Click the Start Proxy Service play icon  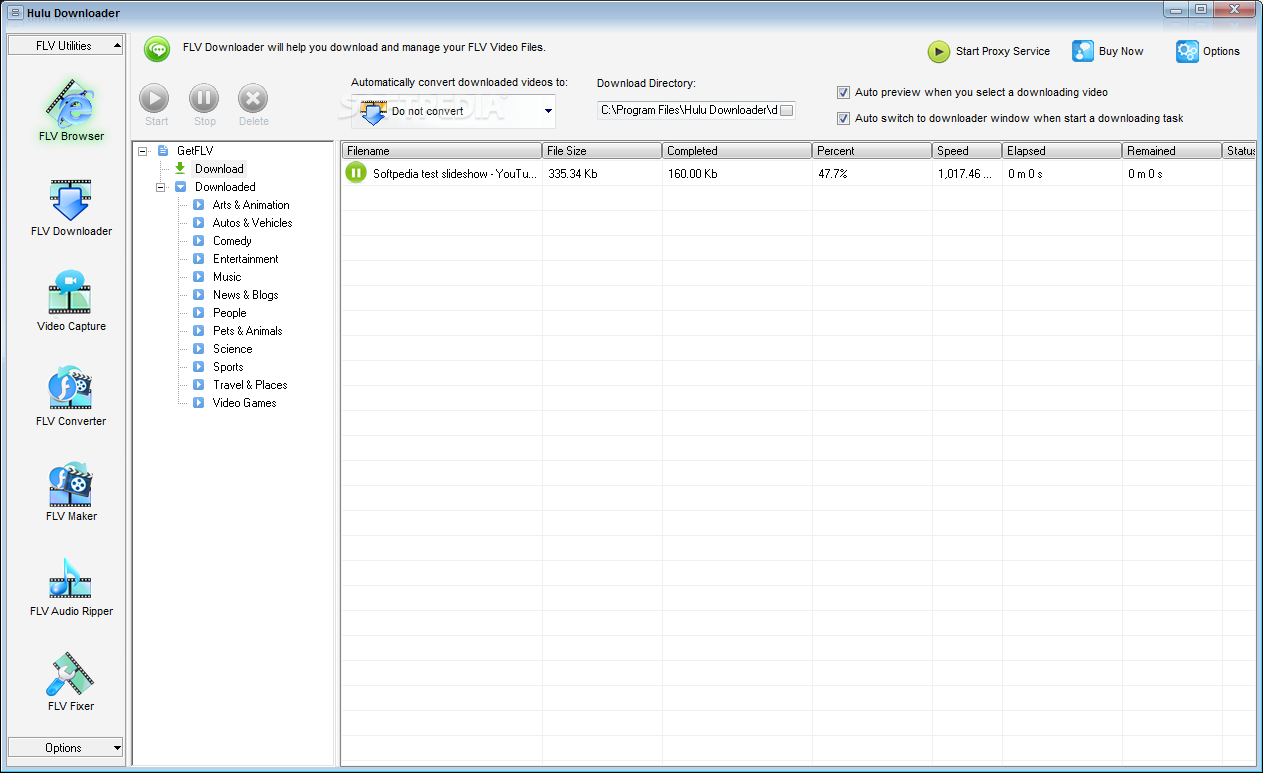click(938, 51)
